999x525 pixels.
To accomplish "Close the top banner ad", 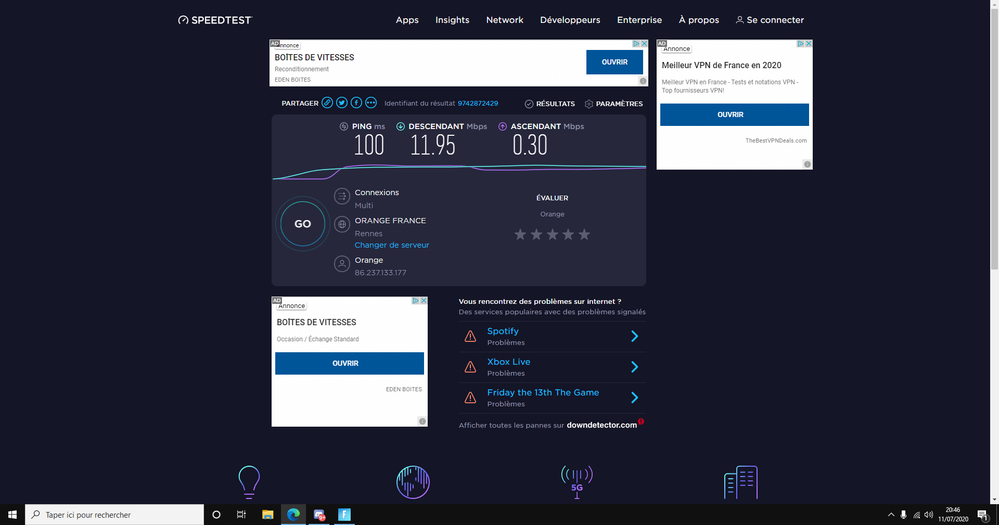I will coord(644,44).
